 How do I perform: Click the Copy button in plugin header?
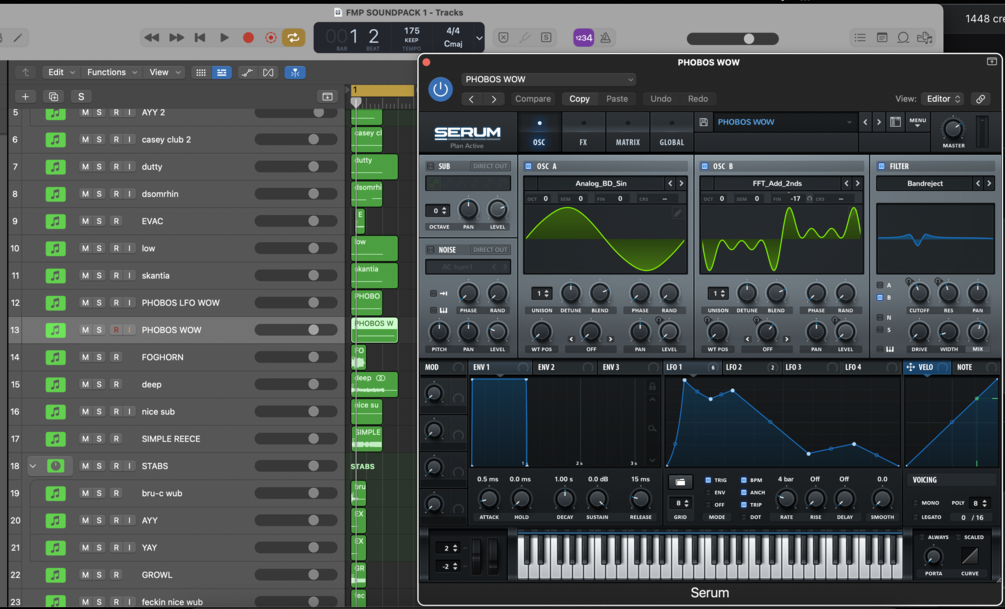[x=579, y=99]
